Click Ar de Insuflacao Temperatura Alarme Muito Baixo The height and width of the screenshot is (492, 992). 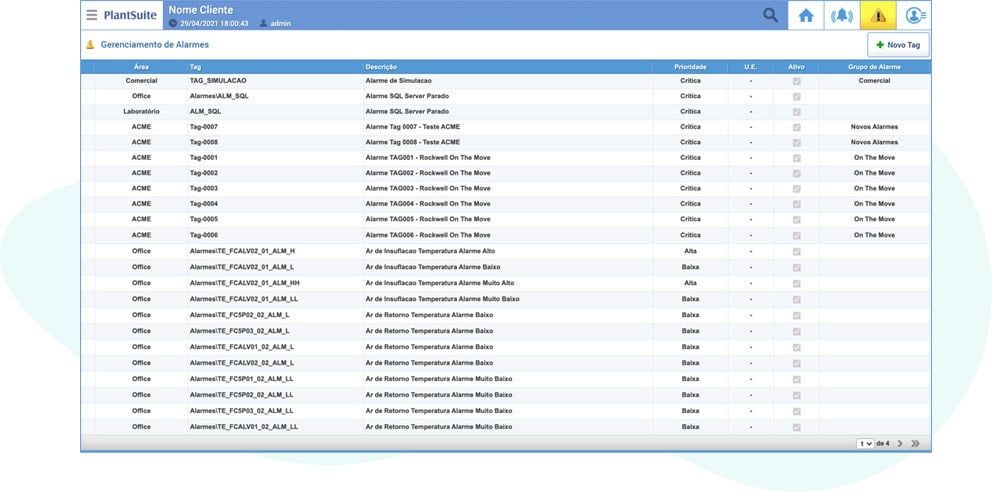(x=442, y=299)
